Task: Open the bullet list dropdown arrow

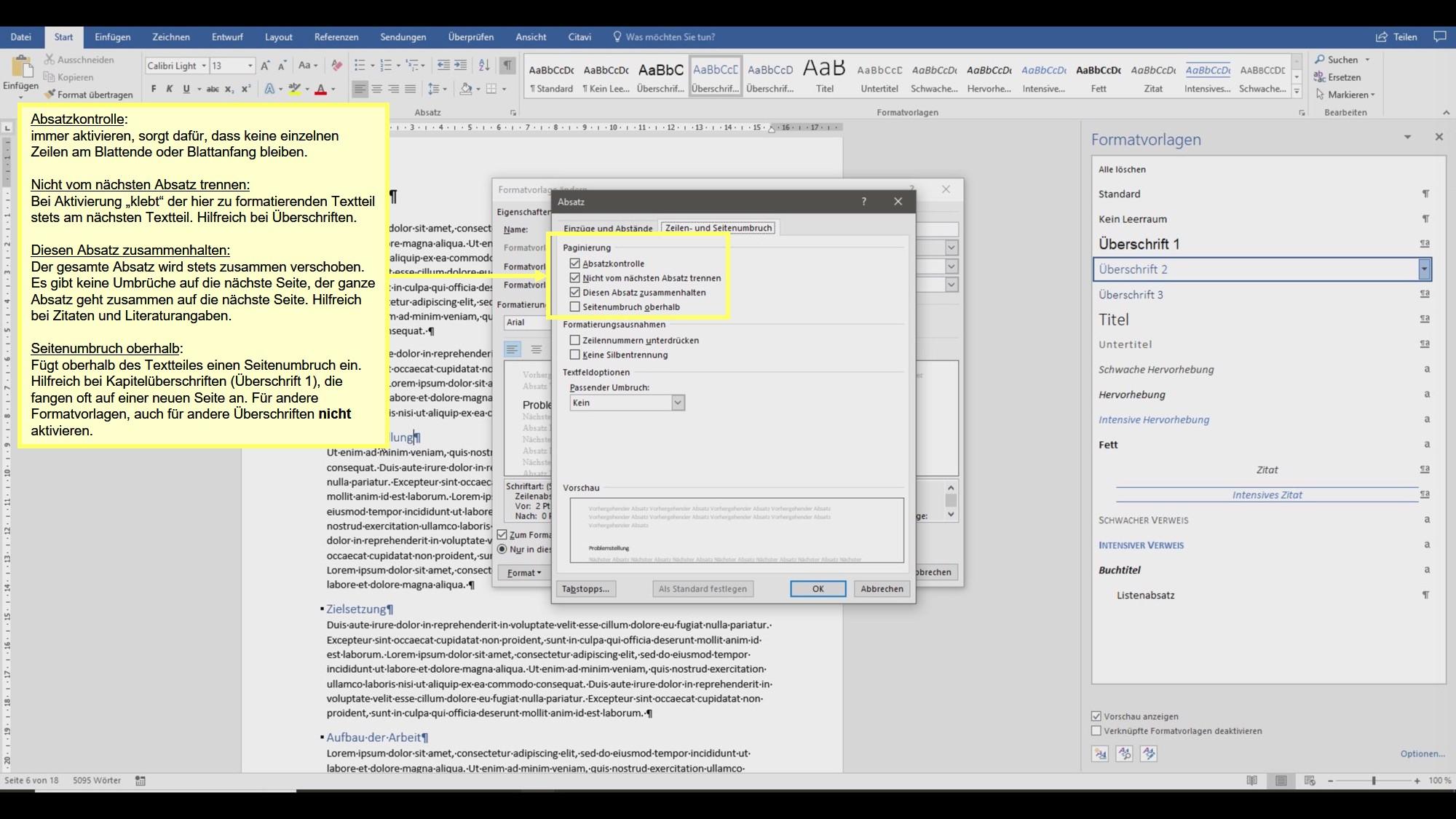Action: [373, 66]
